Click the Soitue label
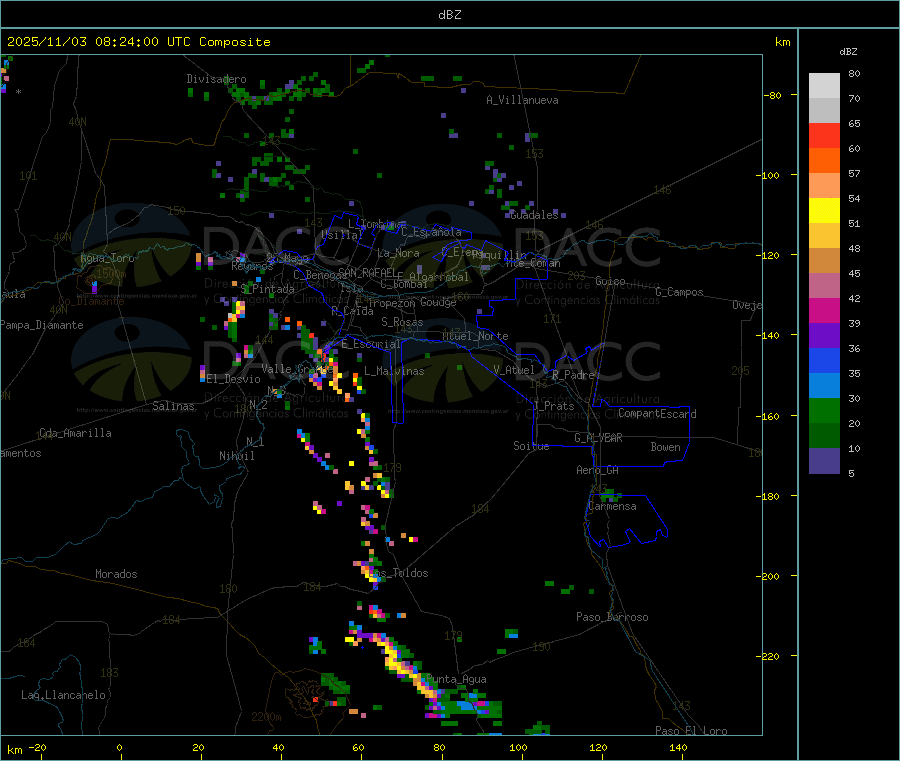This screenshot has height=761, width=900. click(x=531, y=446)
